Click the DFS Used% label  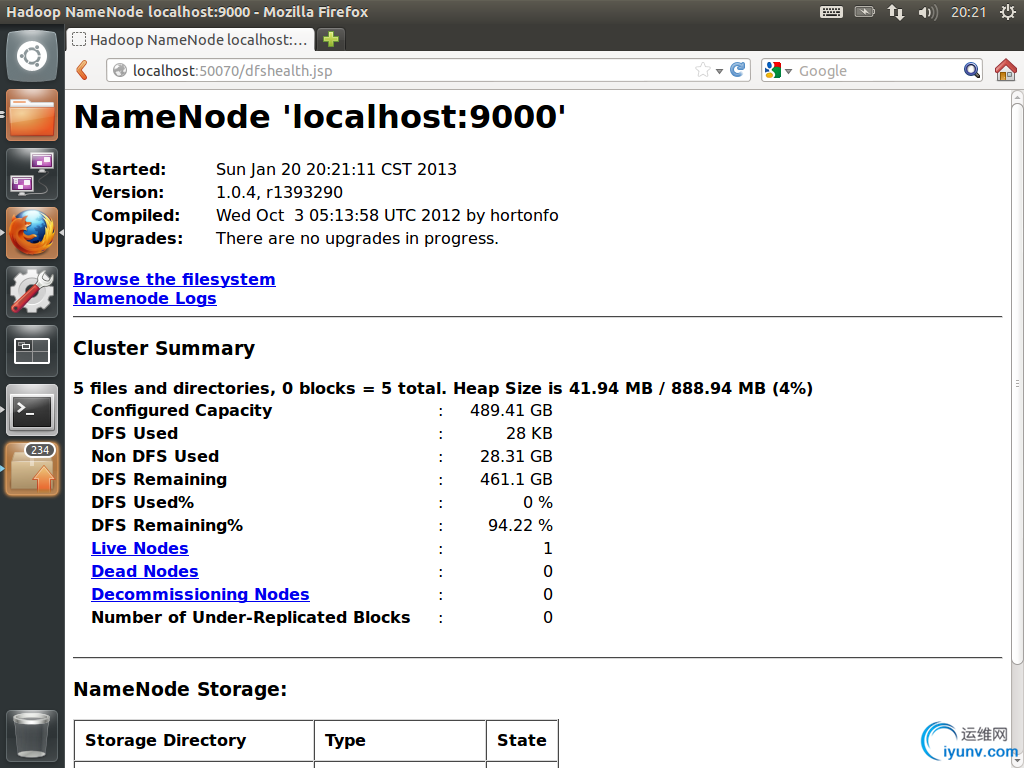[x=142, y=502]
